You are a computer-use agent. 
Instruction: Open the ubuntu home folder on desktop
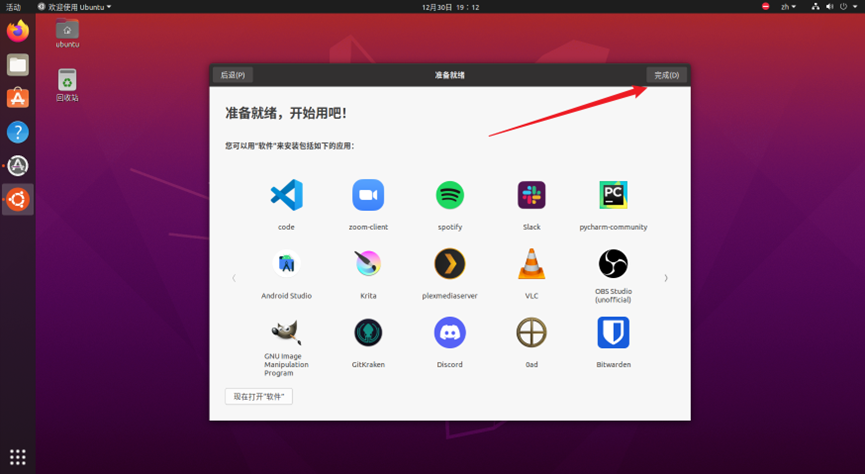67,33
